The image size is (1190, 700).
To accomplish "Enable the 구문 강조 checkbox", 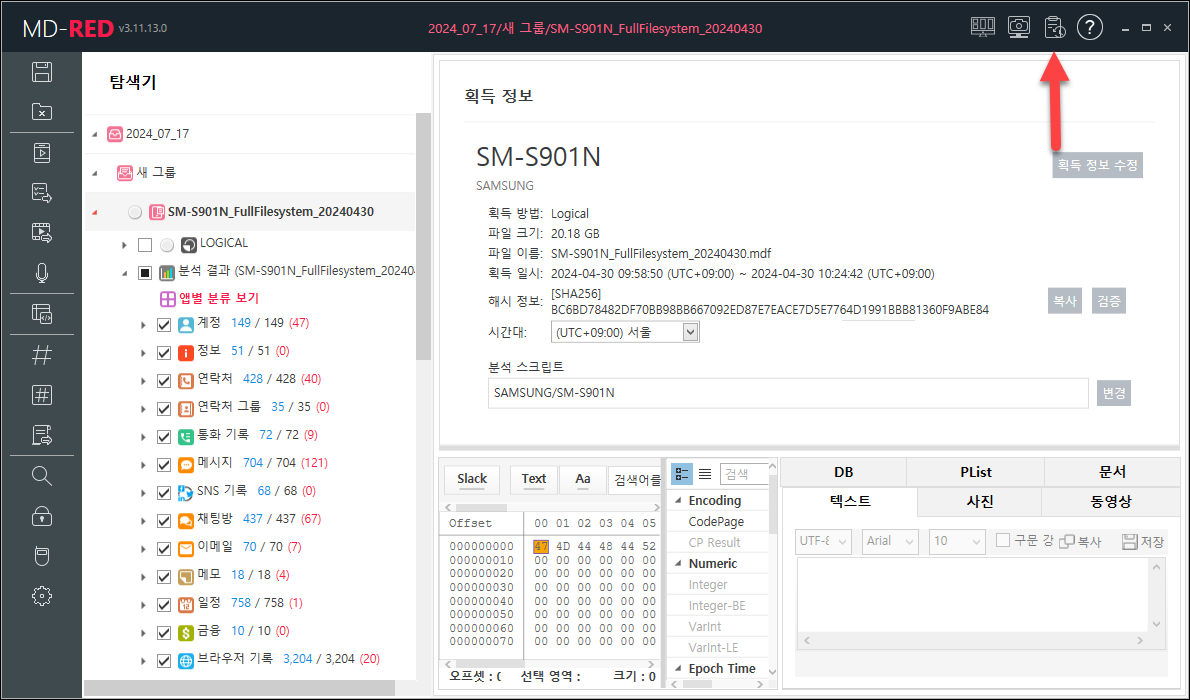I will point(1003,540).
